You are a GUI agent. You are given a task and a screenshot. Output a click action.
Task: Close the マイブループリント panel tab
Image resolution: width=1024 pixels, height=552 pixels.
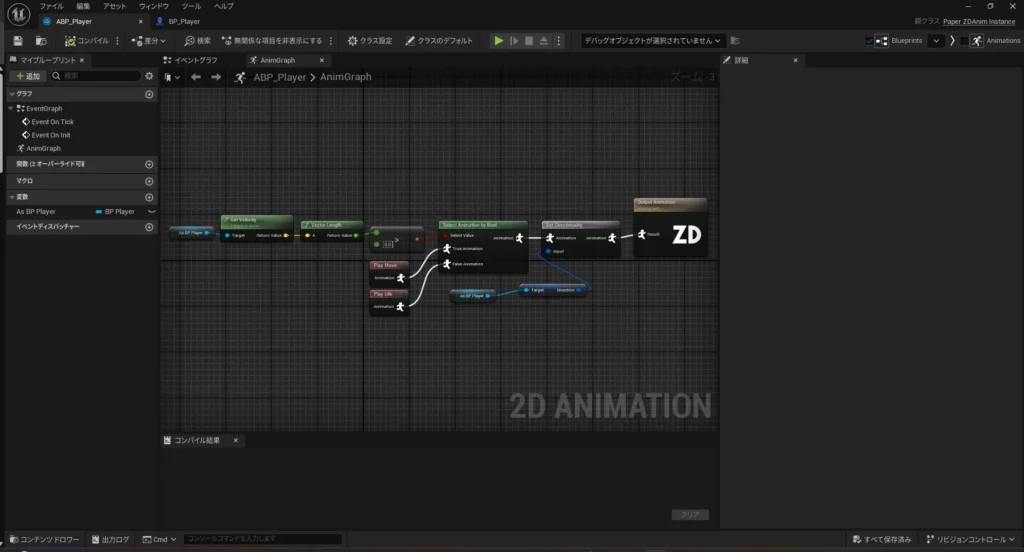click(x=82, y=60)
